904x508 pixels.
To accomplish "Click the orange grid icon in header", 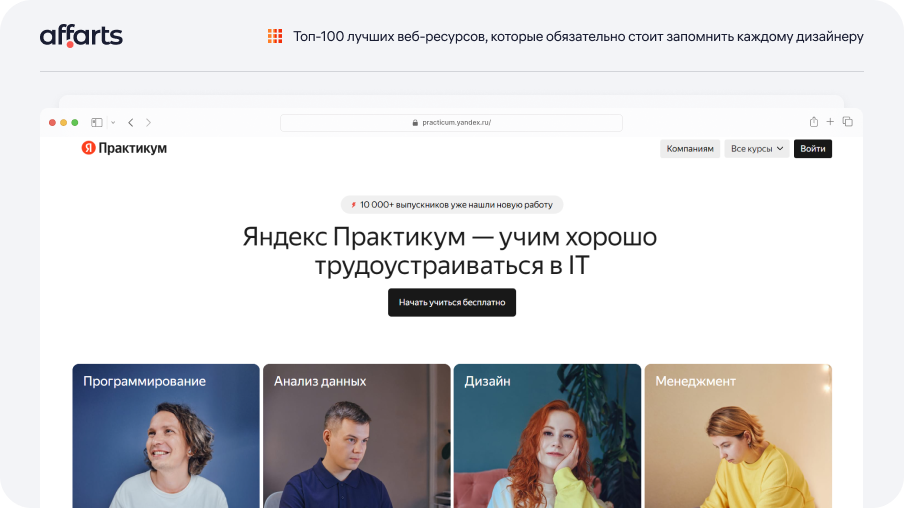I will [x=275, y=36].
